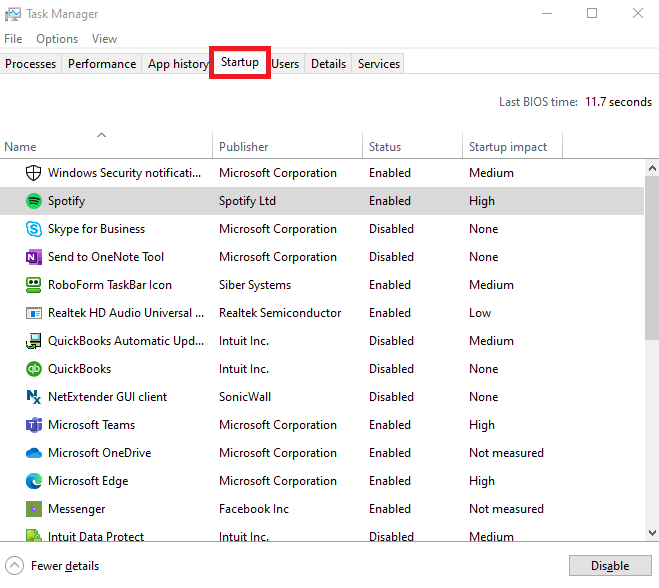This screenshot has height=588, width=659.
Task: Click the Task Manager title bar icon
Action: [13, 14]
